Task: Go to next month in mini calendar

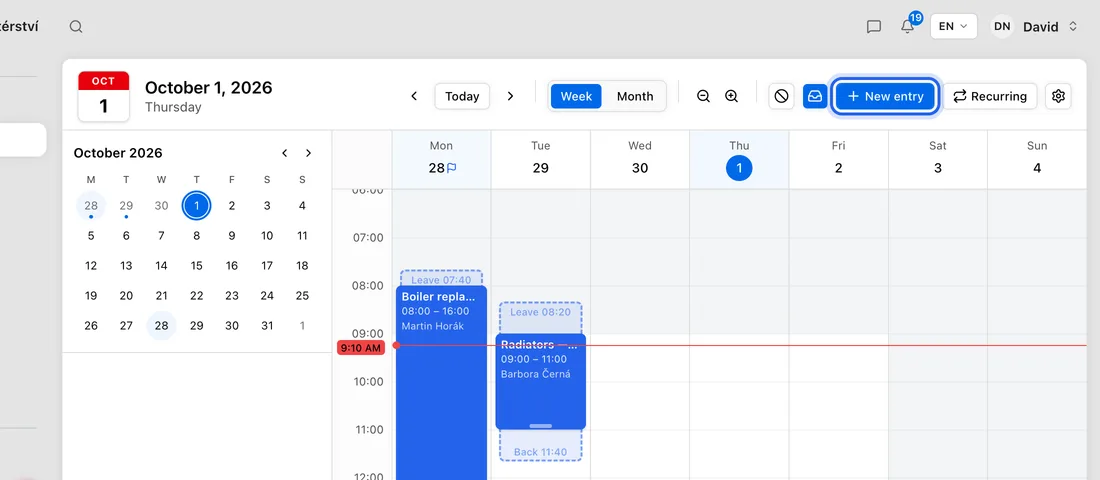Action: point(308,153)
